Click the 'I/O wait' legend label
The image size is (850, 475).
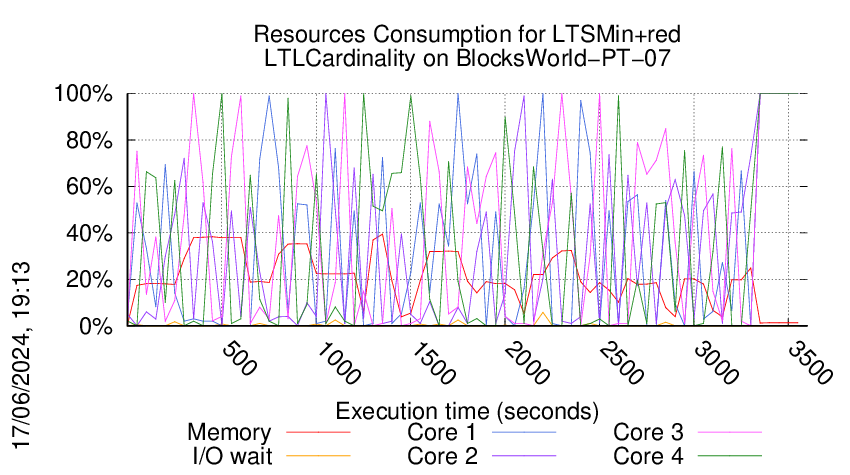[232, 456]
